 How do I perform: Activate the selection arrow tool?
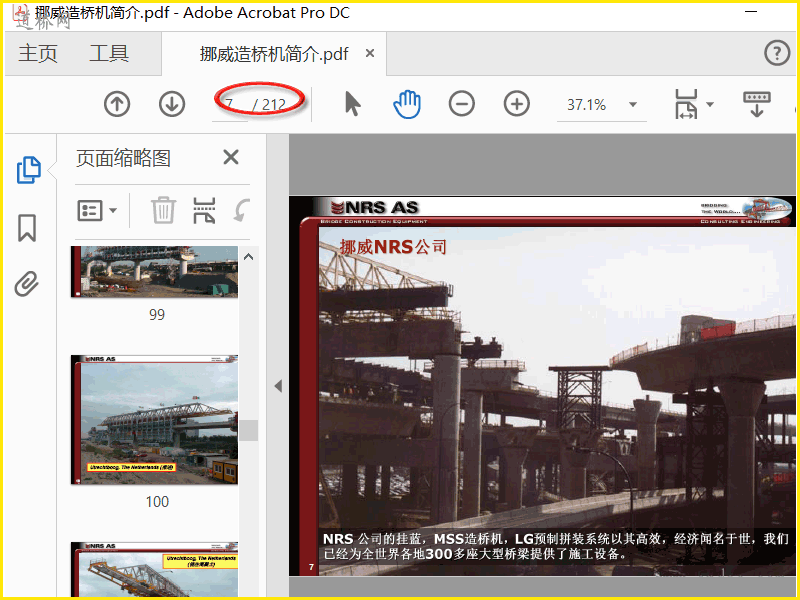pos(352,104)
